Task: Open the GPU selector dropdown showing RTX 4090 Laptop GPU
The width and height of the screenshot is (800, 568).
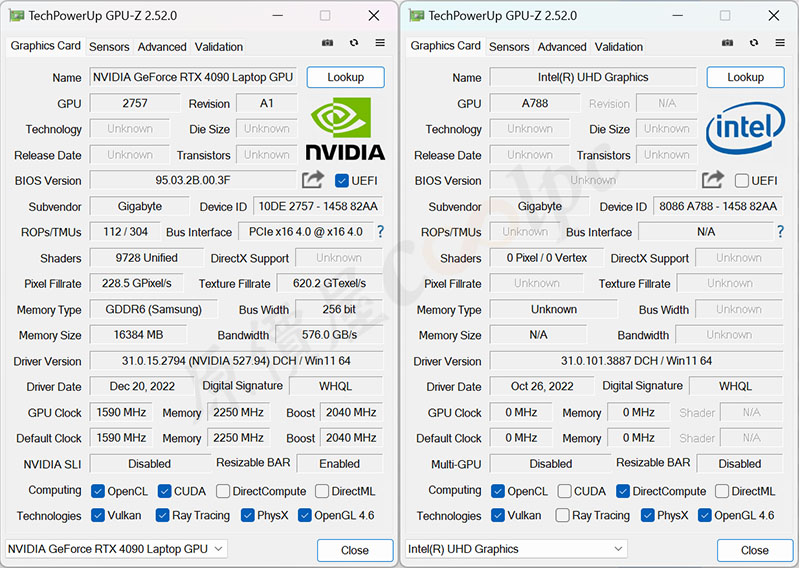Action: pos(116,549)
